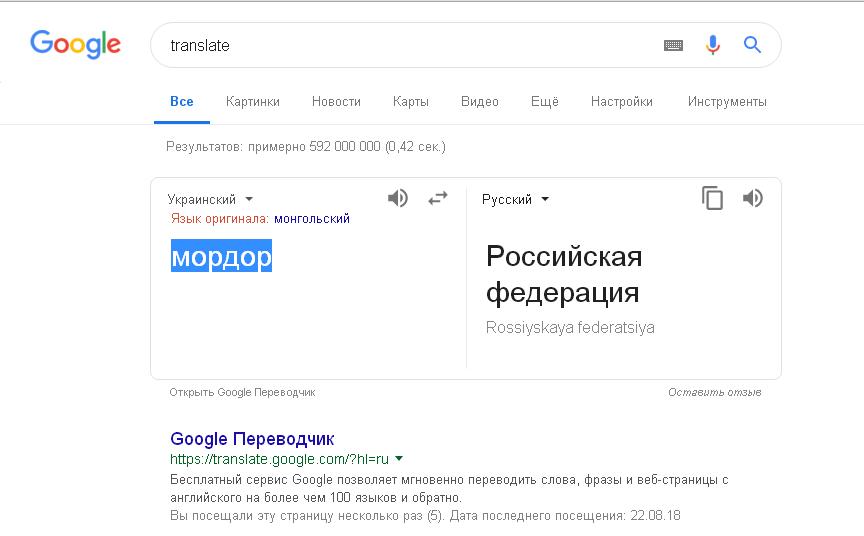Click the монгольский detected language link
This screenshot has height=536, width=864.
[312, 218]
